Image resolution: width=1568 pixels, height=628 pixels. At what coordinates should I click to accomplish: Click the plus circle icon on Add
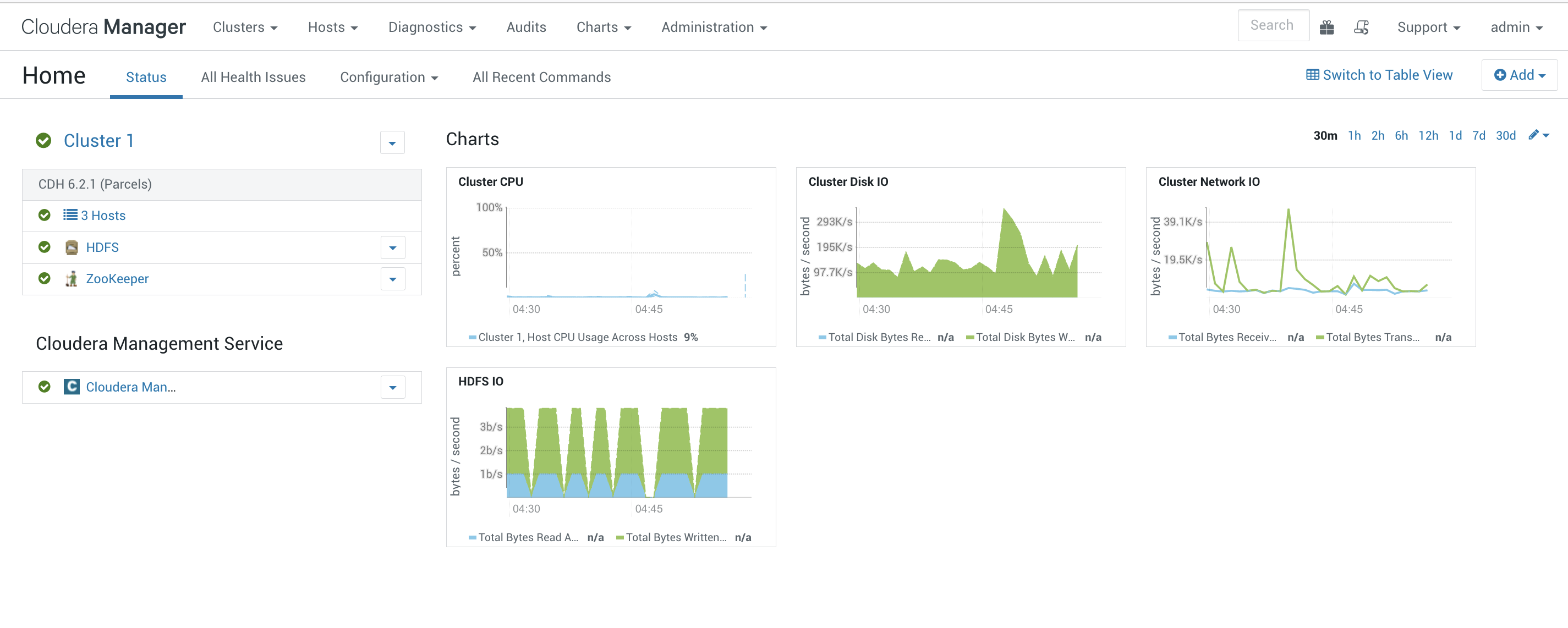(1500, 75)
